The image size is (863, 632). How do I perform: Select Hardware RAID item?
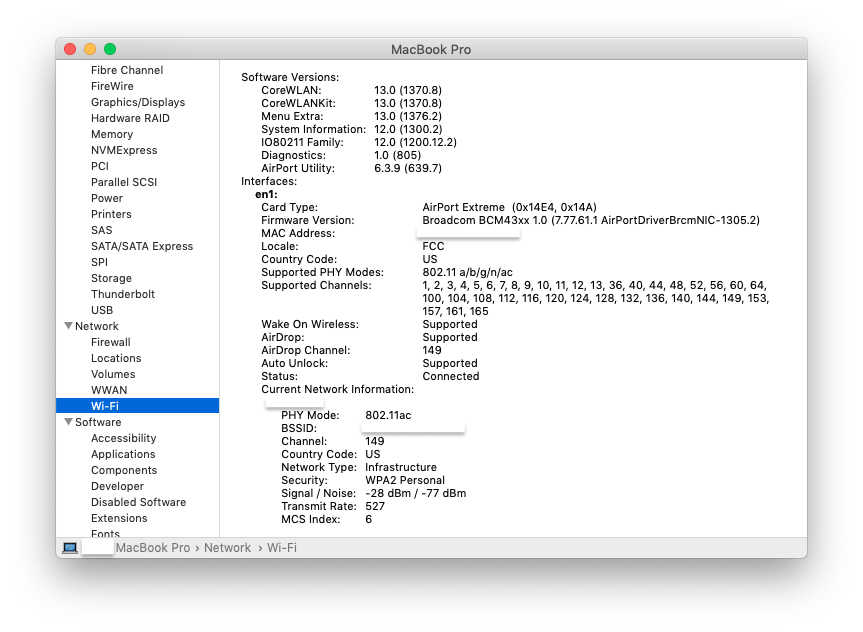tap(130, 118)
